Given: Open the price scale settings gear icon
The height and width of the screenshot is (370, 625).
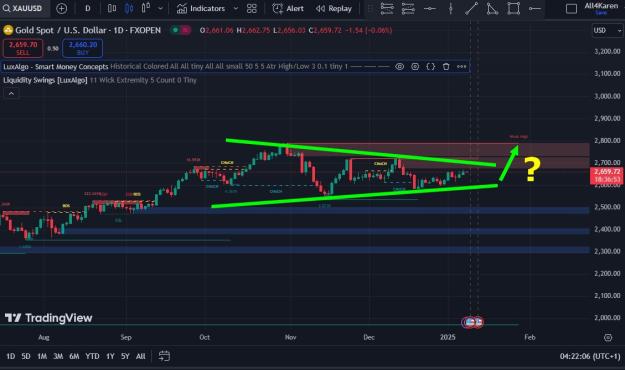Looking at the screenshot, I should [608, 337].
